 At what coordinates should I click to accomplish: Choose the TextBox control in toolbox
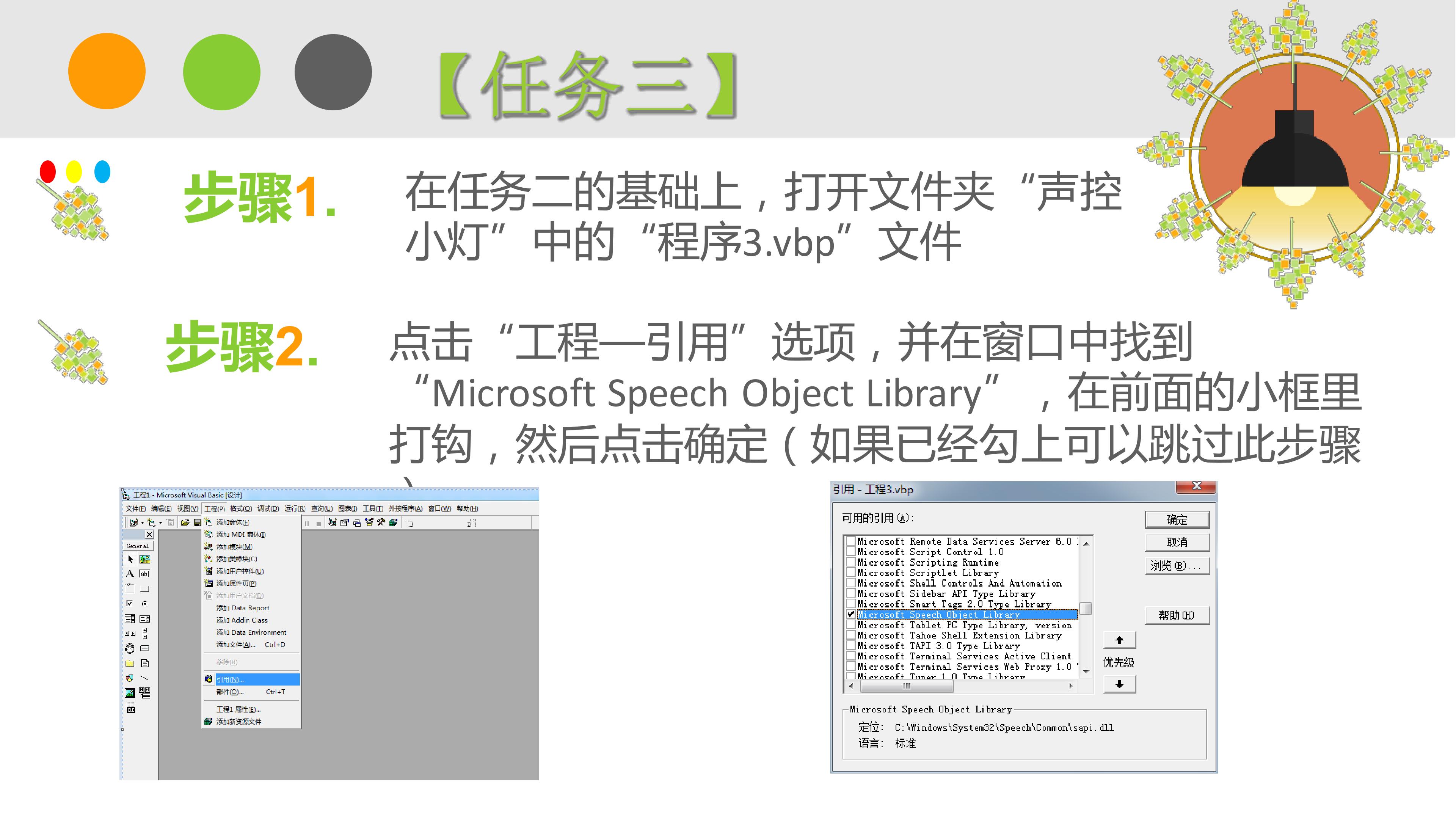[x=145, y=574]
